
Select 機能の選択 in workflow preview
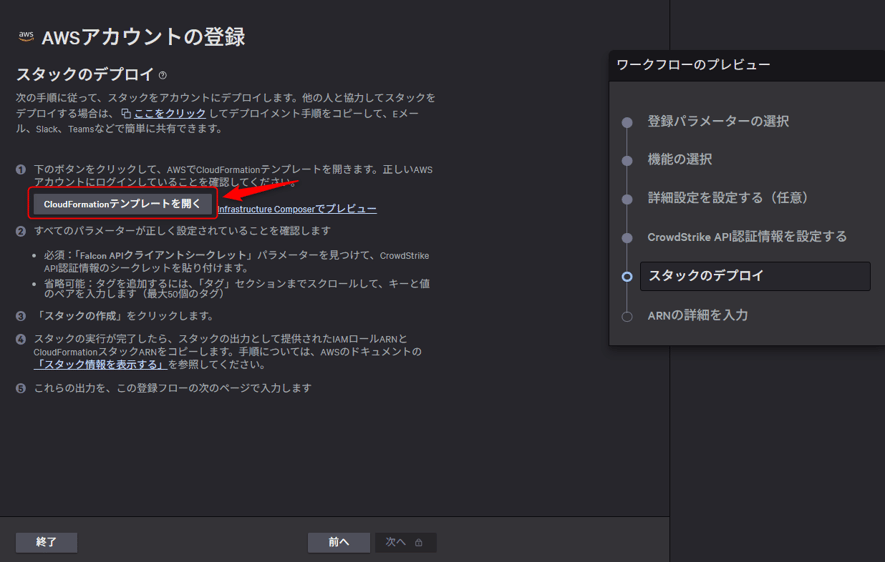click(680, 160)
